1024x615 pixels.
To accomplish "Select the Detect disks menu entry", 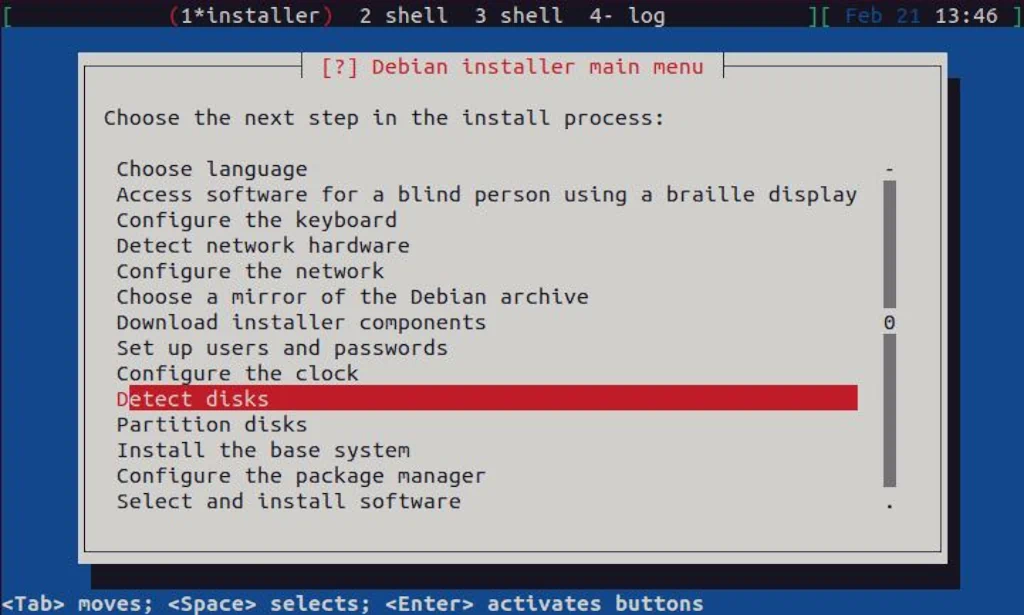I will pos(192,398).
